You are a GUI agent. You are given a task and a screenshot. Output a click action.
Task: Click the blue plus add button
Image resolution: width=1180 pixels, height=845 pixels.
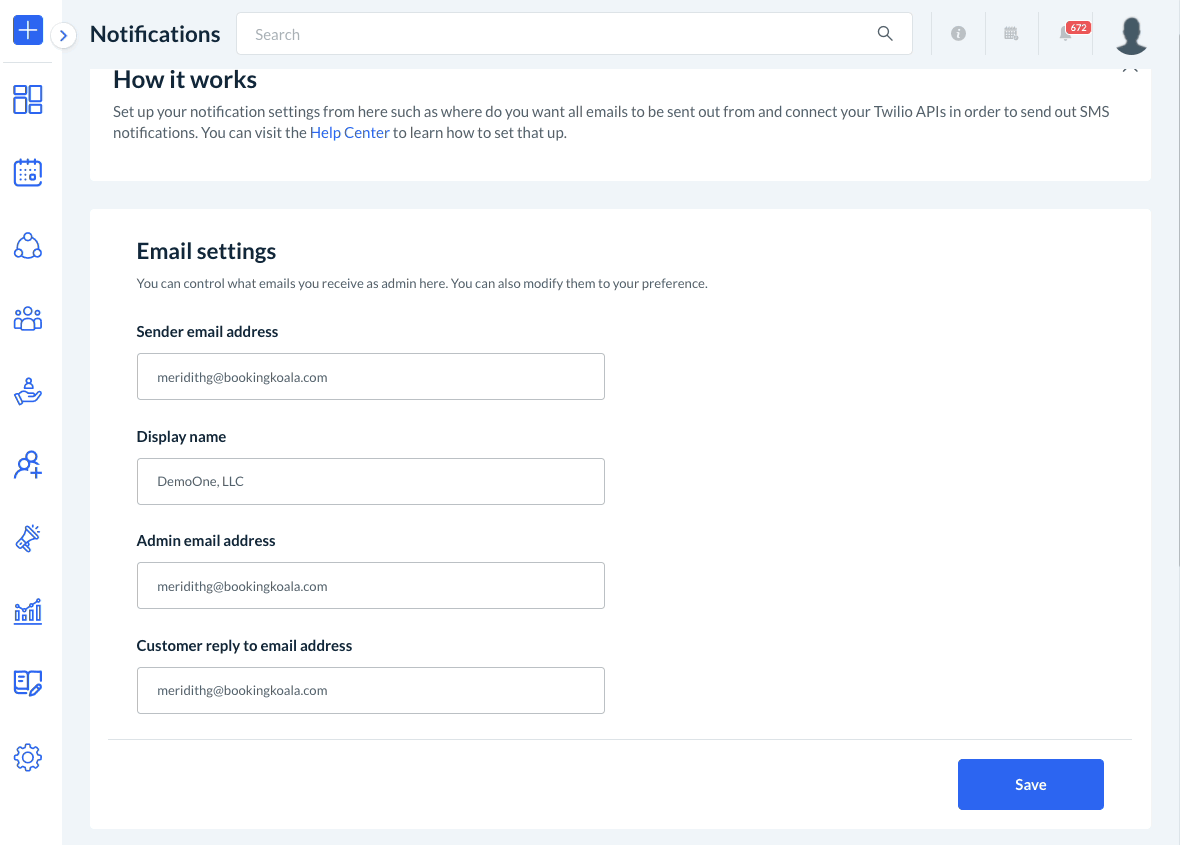[28, 31]
